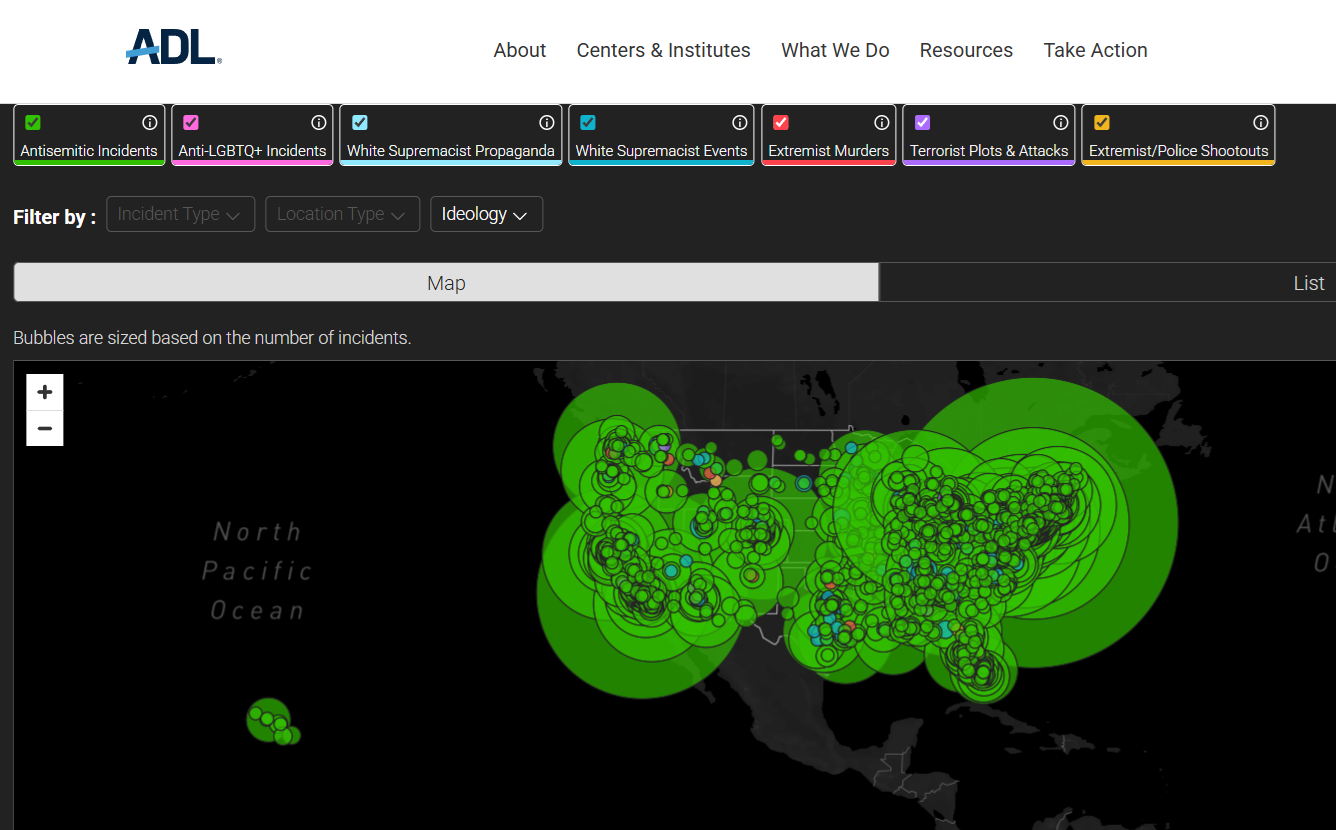This screenshot has width=1336, height=830.
Task: Open the What We Do menu
Action: [x=835, y=50]
